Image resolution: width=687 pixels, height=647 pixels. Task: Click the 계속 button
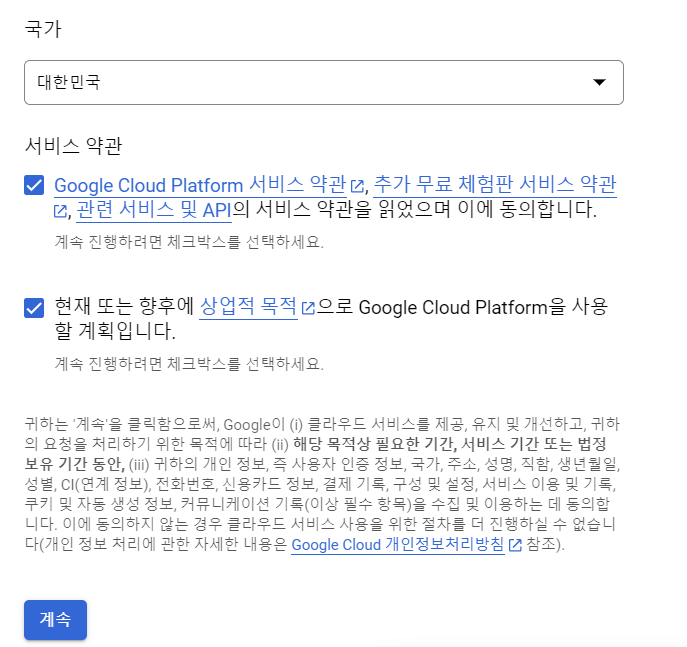[x=55, y=619]
